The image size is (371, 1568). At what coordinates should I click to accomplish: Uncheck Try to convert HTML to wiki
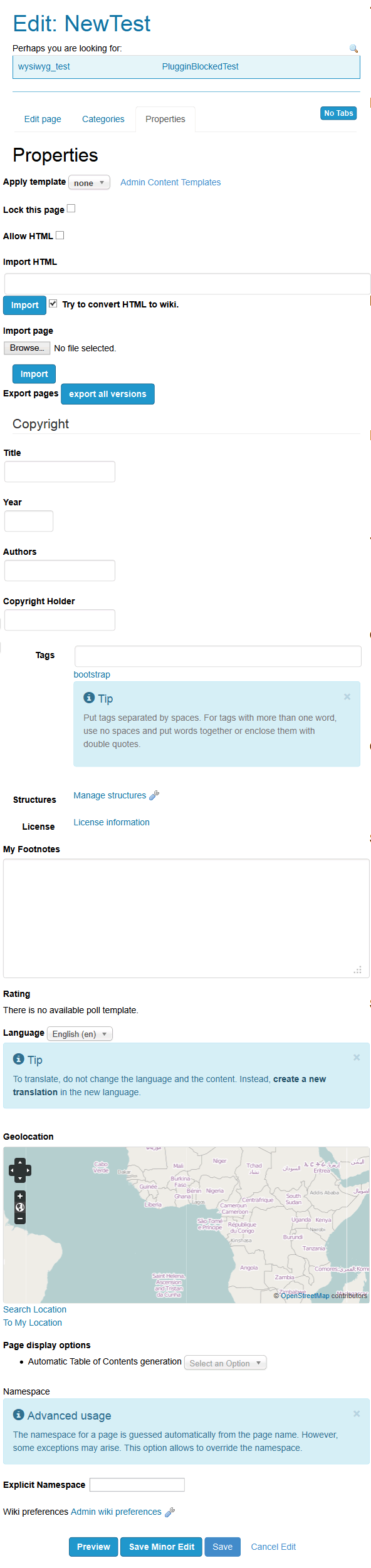[x=53, y=304]
